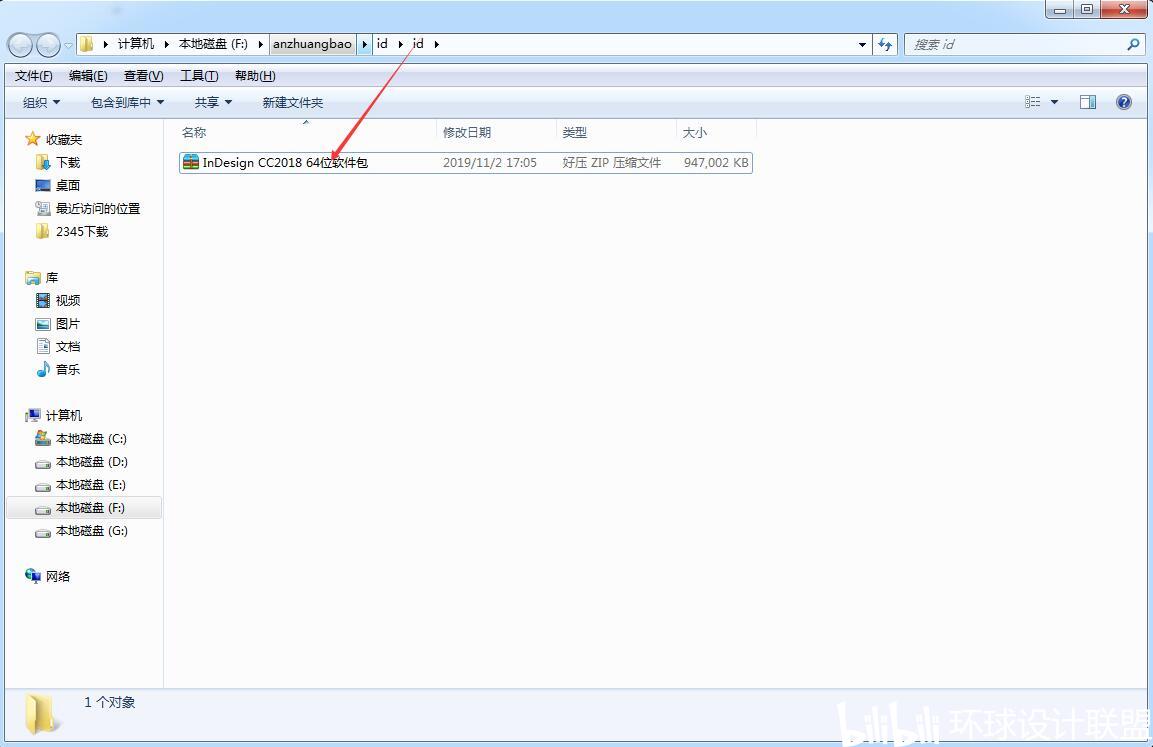
Task: Click the 计算机 monitor icon in navigation pane
Action: coord(33,415)
